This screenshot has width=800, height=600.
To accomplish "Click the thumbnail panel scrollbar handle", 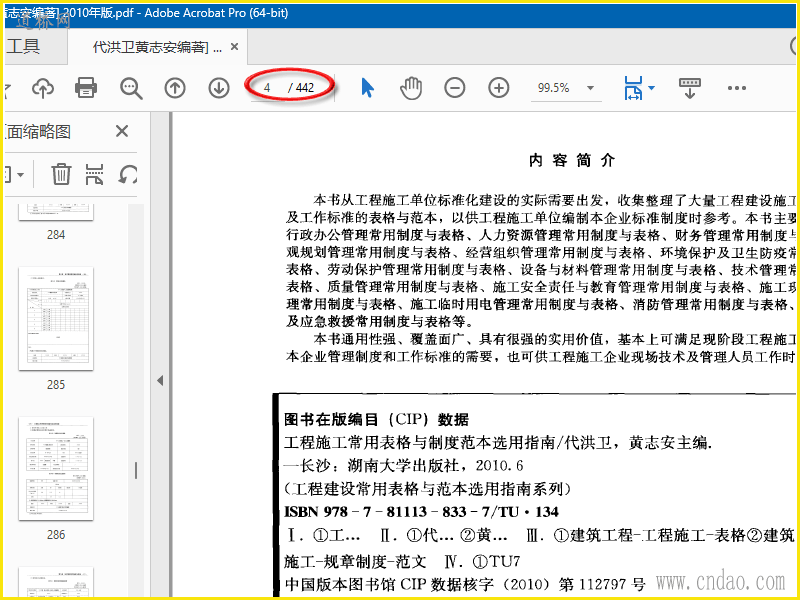I will point(136,470).
